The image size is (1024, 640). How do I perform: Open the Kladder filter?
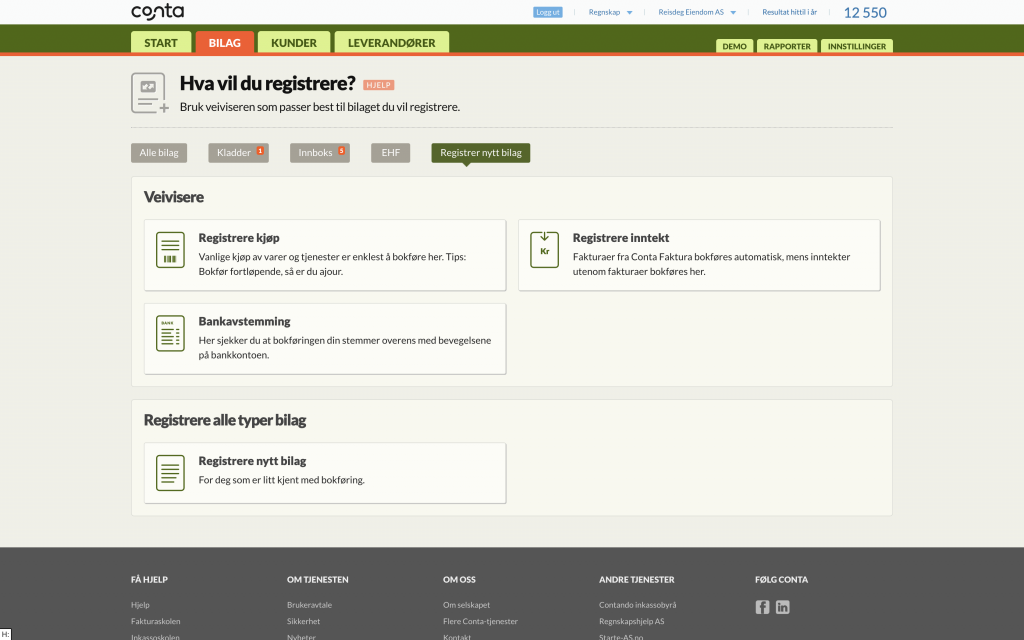pyautogui.click(x=238, y=153)
